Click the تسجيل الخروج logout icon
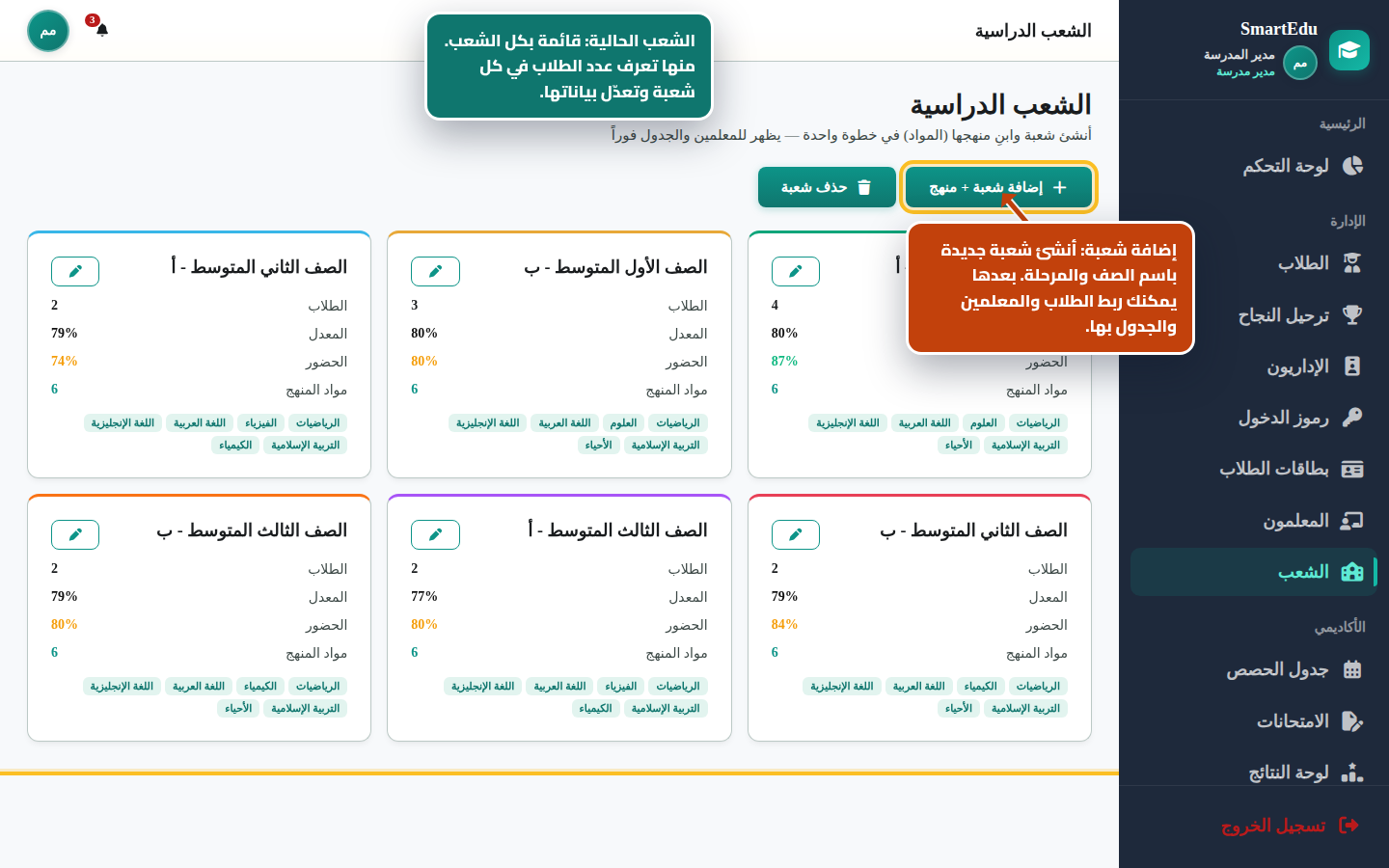 pyautogui.click(x=1349, y=826)
